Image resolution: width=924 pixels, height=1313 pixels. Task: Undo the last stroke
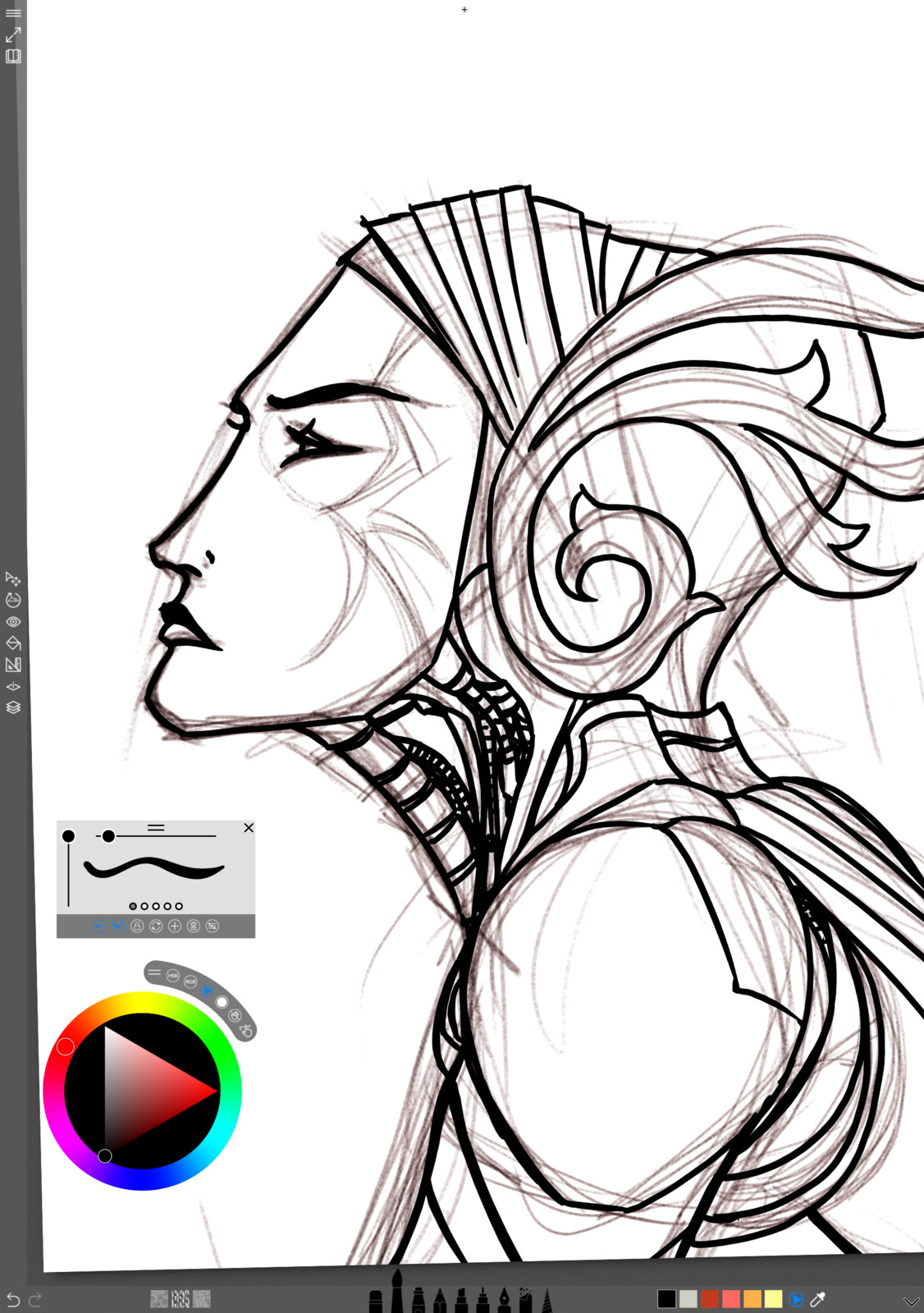pos(13,1300)
